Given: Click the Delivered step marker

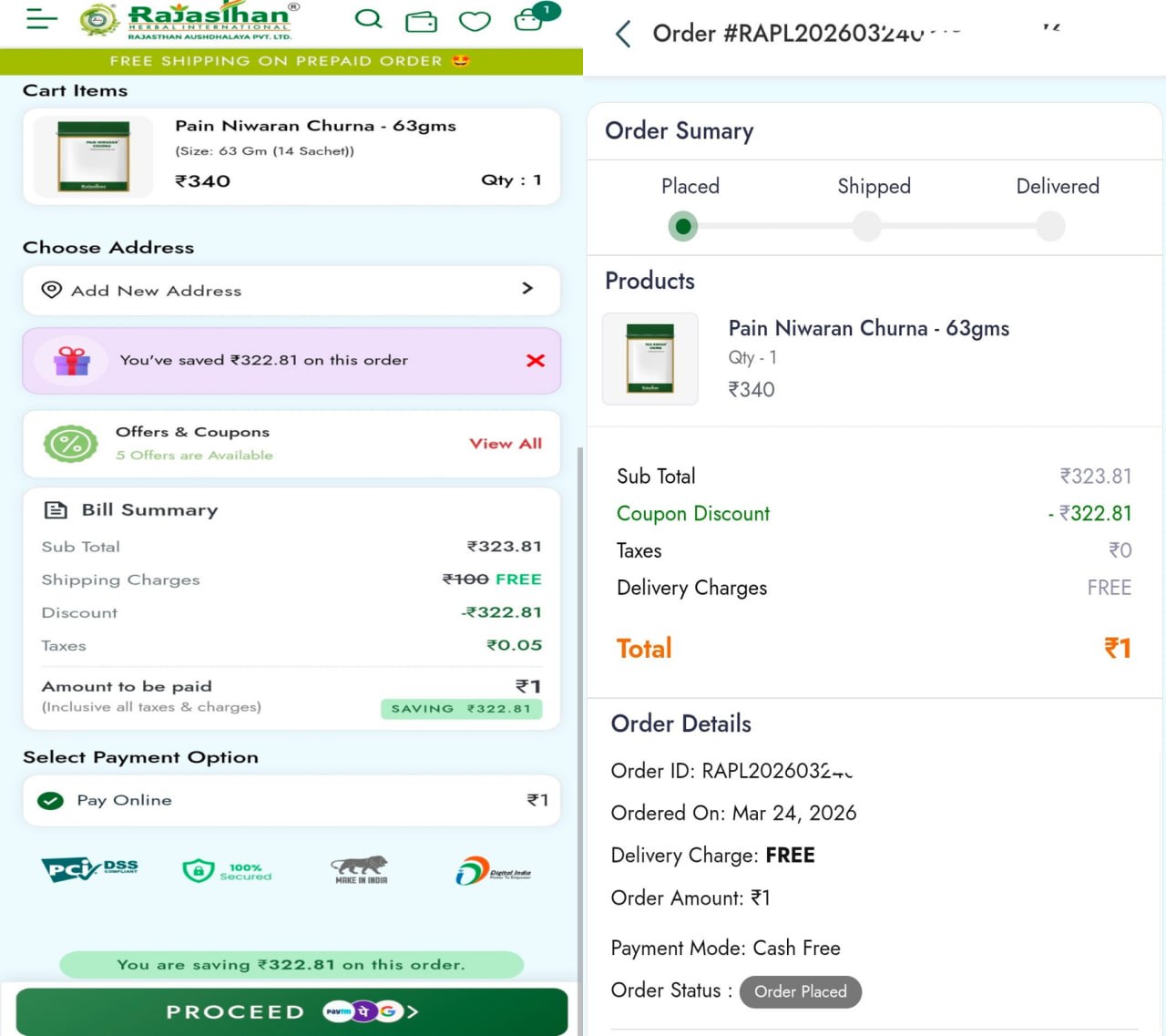Looking at the screenshot, I should click(1050, 226).
